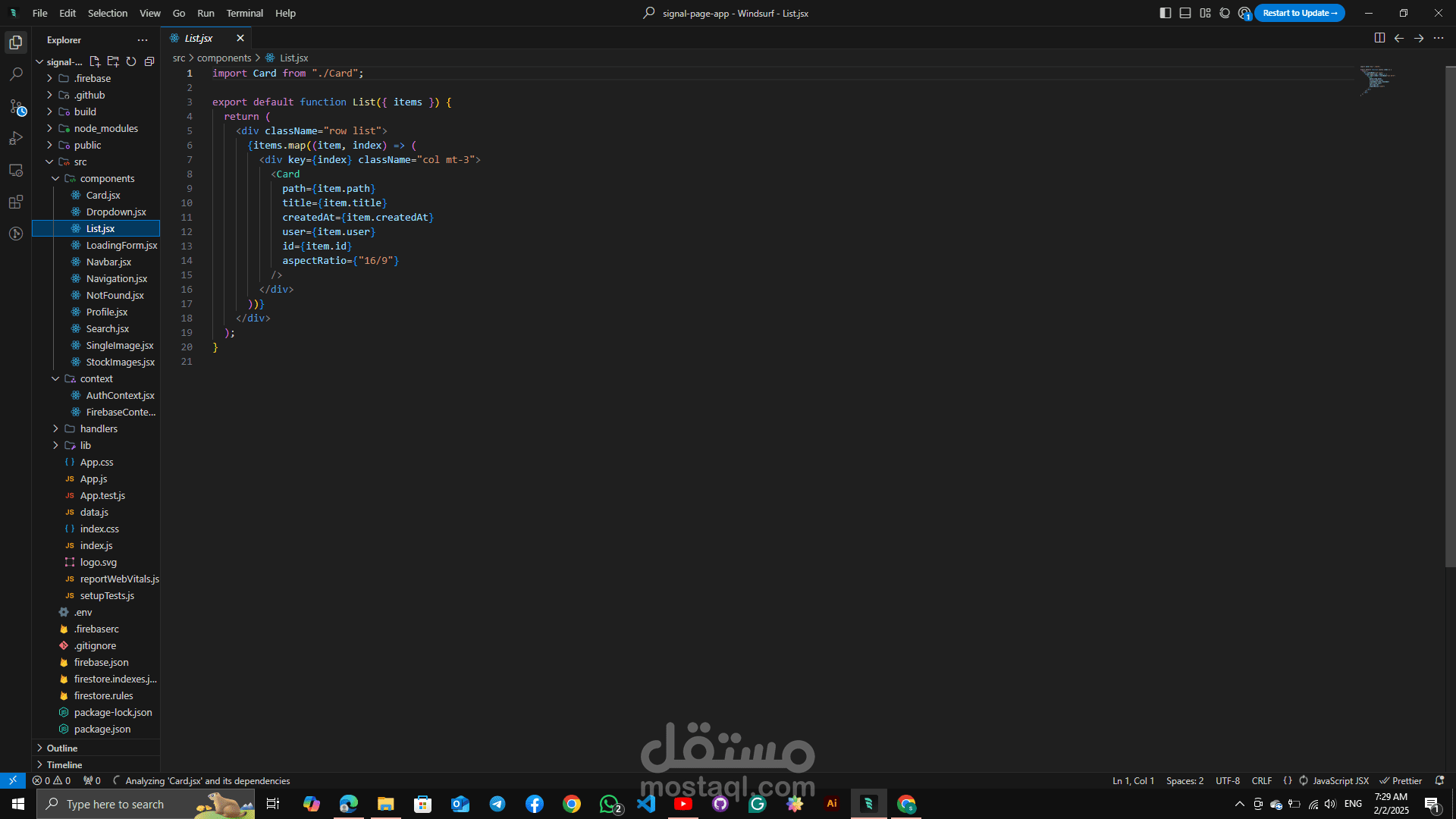
Task: Collapse all folders in Explorer
Action: click(x=149, y=61)
